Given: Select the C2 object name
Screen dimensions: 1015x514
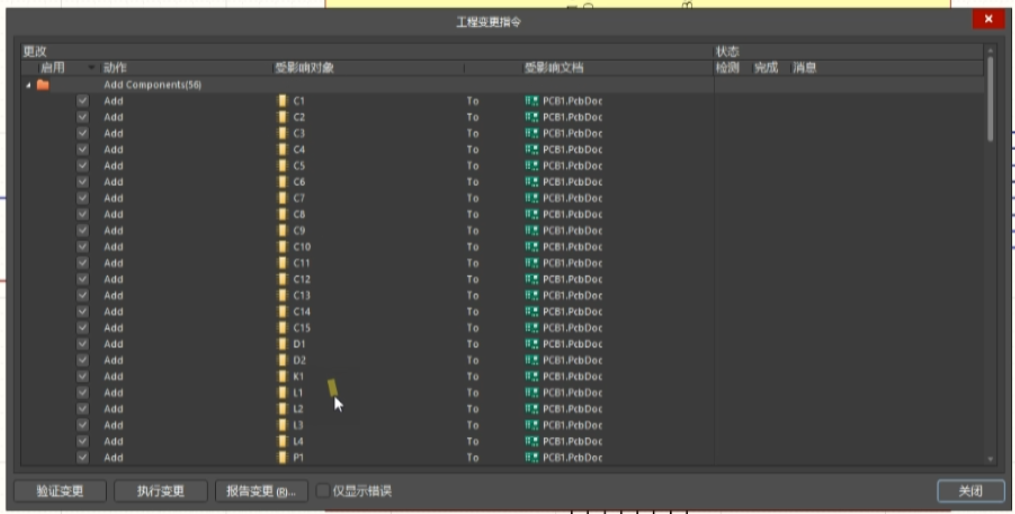Looking at the screenshot, I should click(299, 117).
